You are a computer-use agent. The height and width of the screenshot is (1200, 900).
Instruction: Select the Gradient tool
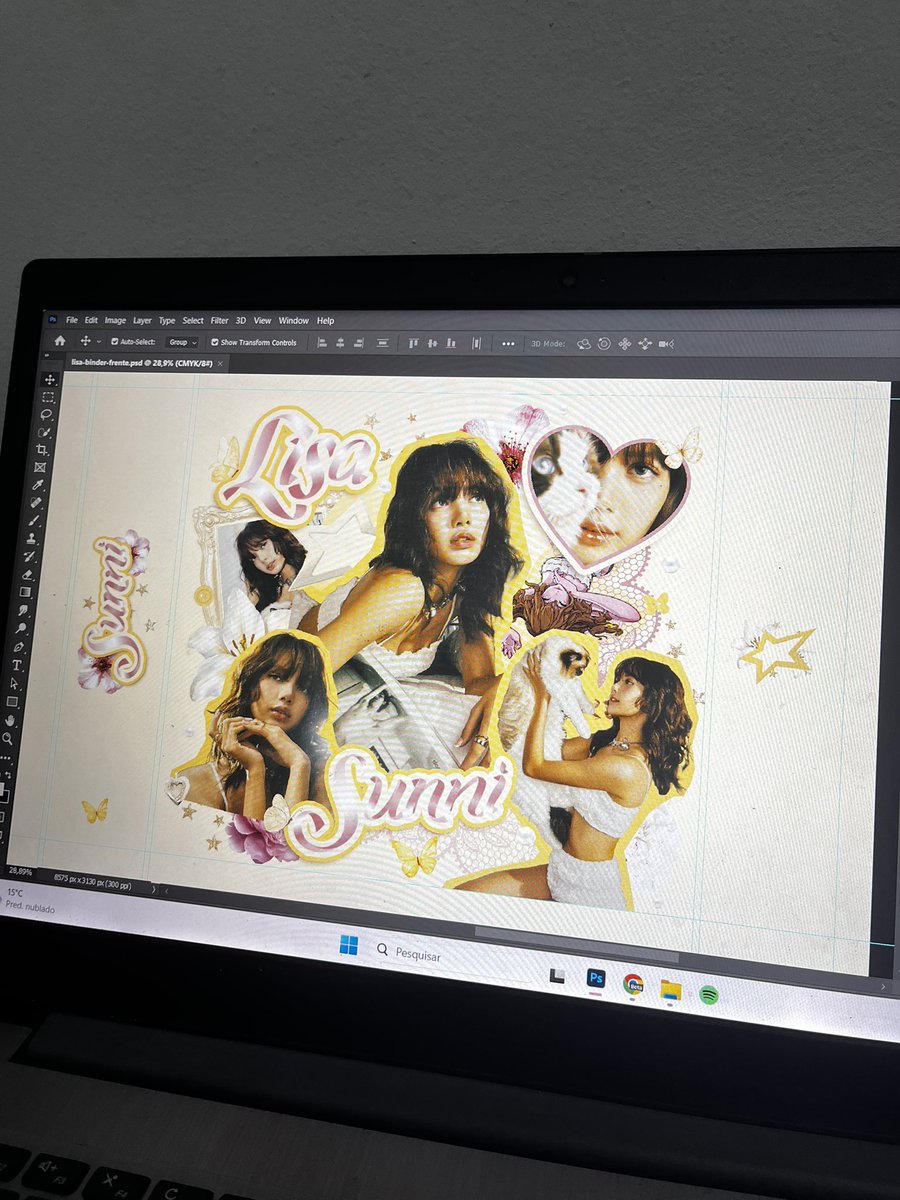(x=25, y=592)
